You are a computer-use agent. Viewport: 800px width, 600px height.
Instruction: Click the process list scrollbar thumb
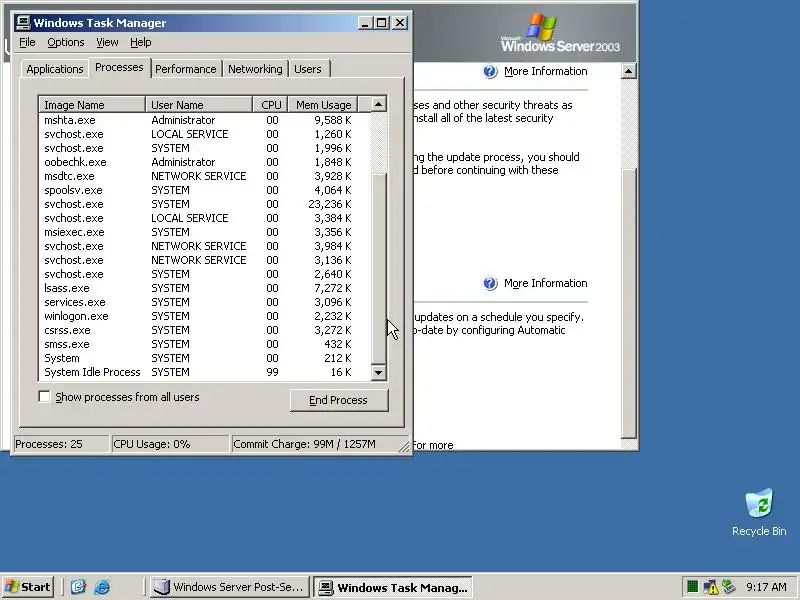tap(379, 269)
